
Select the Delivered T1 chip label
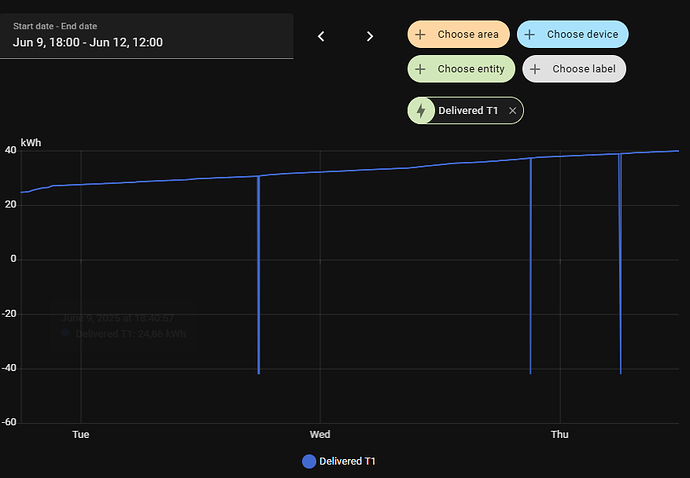point(468,110)
